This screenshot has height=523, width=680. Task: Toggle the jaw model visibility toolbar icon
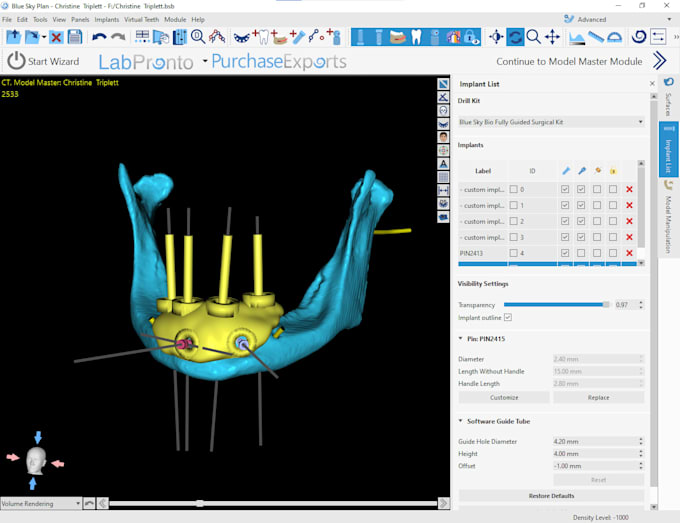click(397, 37)
